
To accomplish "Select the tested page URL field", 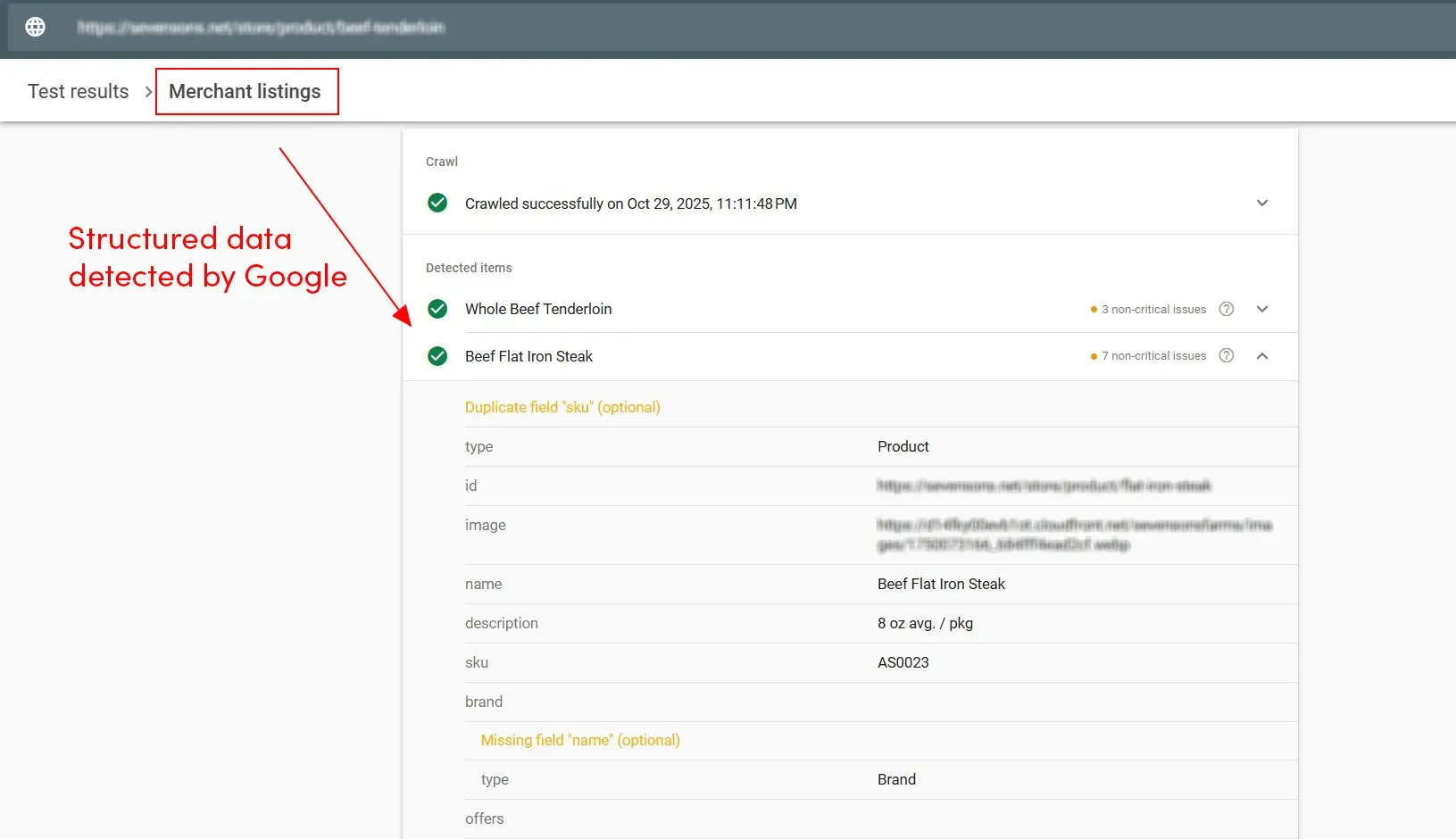I will [x=261, y=27].
